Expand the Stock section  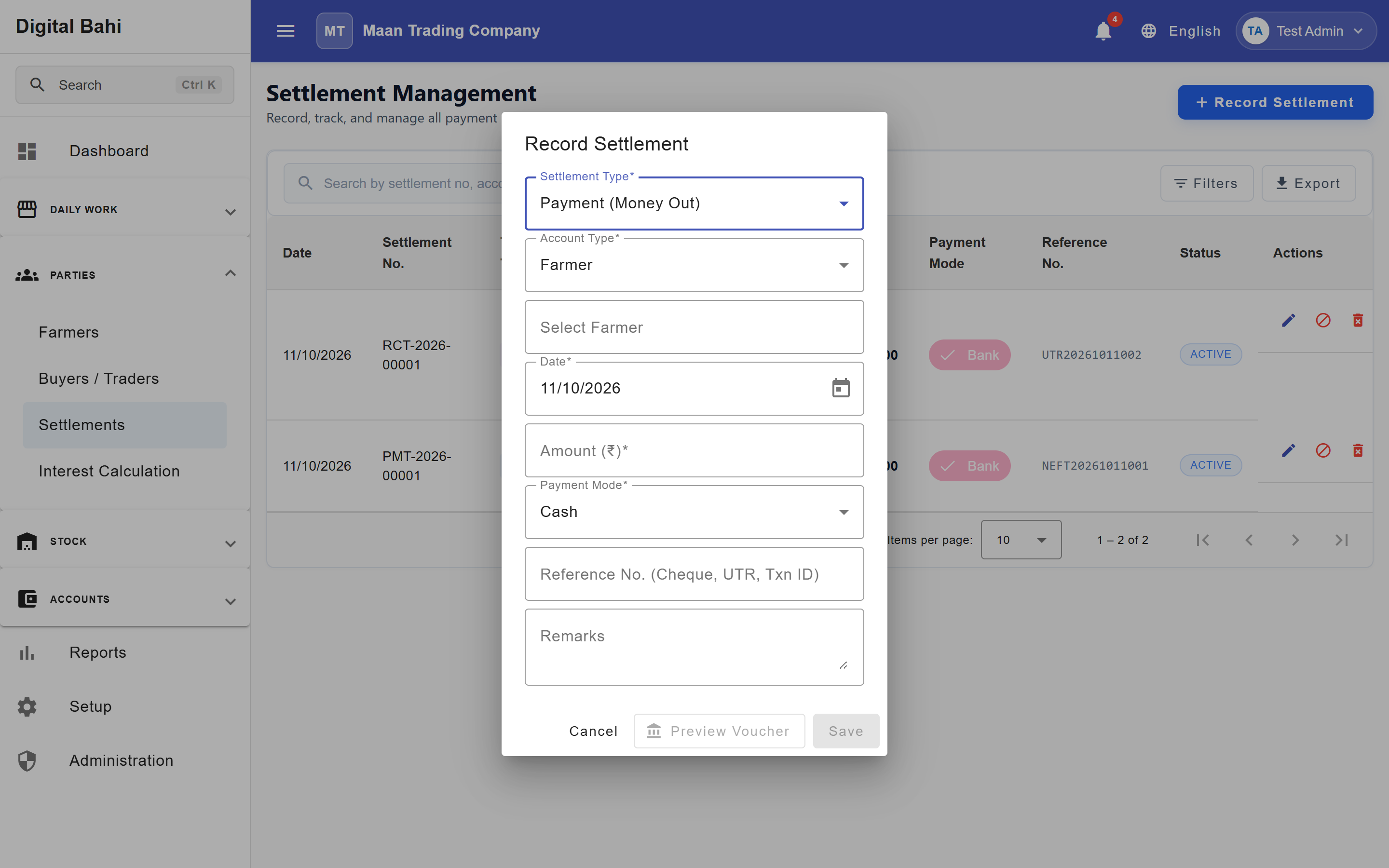[125, 542]
